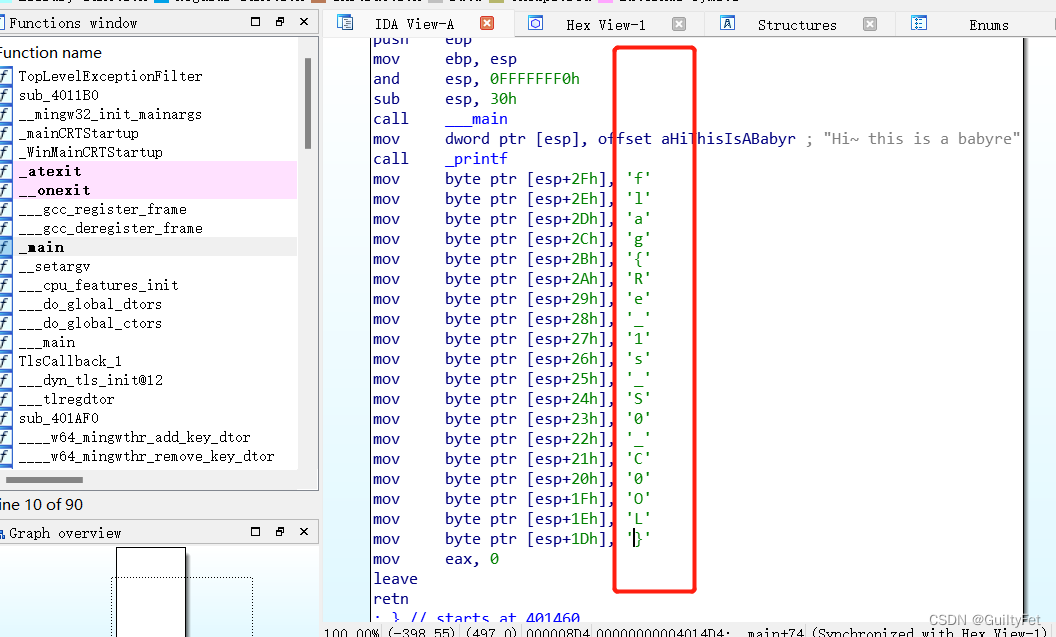Click the Structures tab icon
The width and height of the screenshot is (1056, 637).
pos(728,24)
